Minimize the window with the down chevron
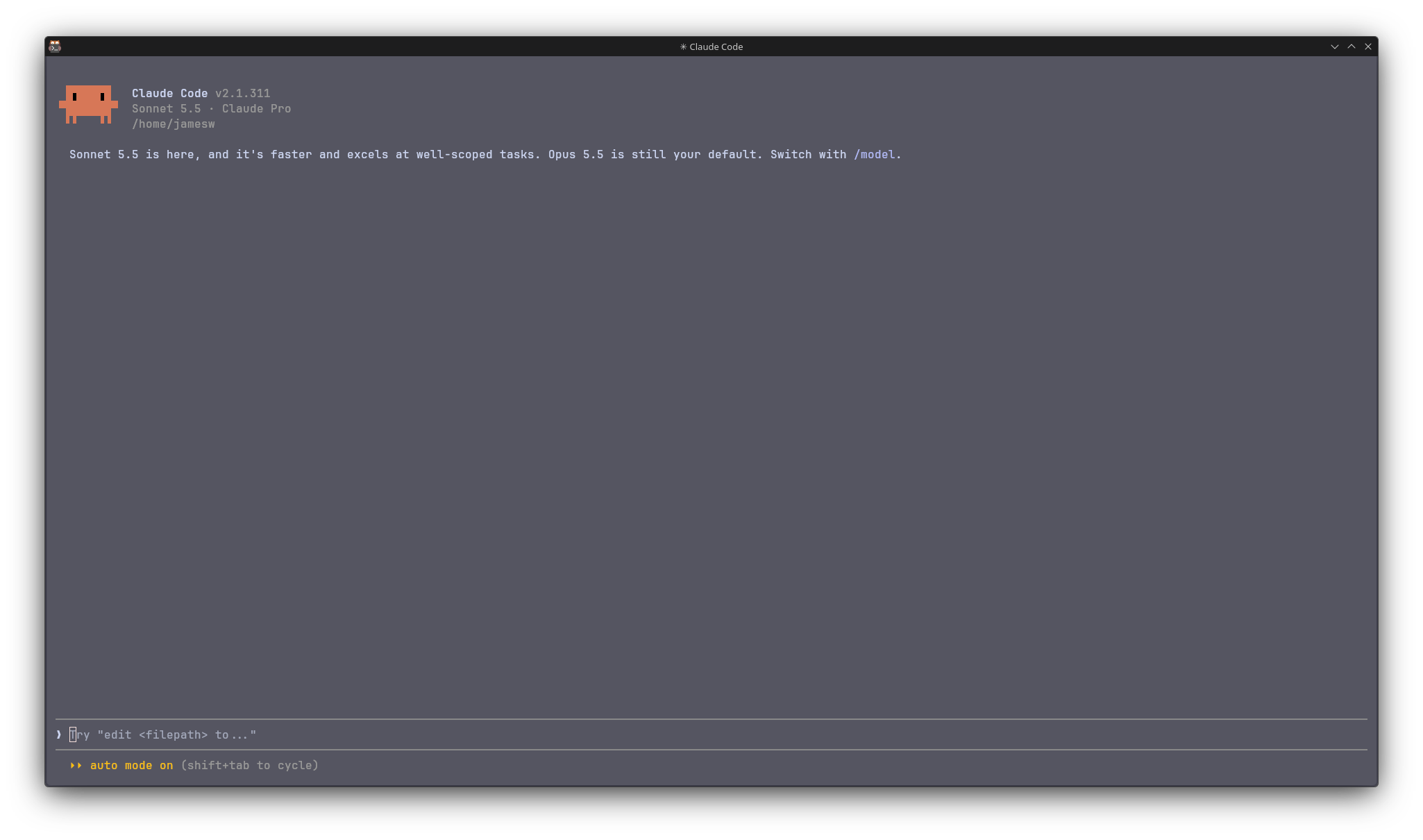The width and height of the screenshot is (1423, 840). point(1334,47)
